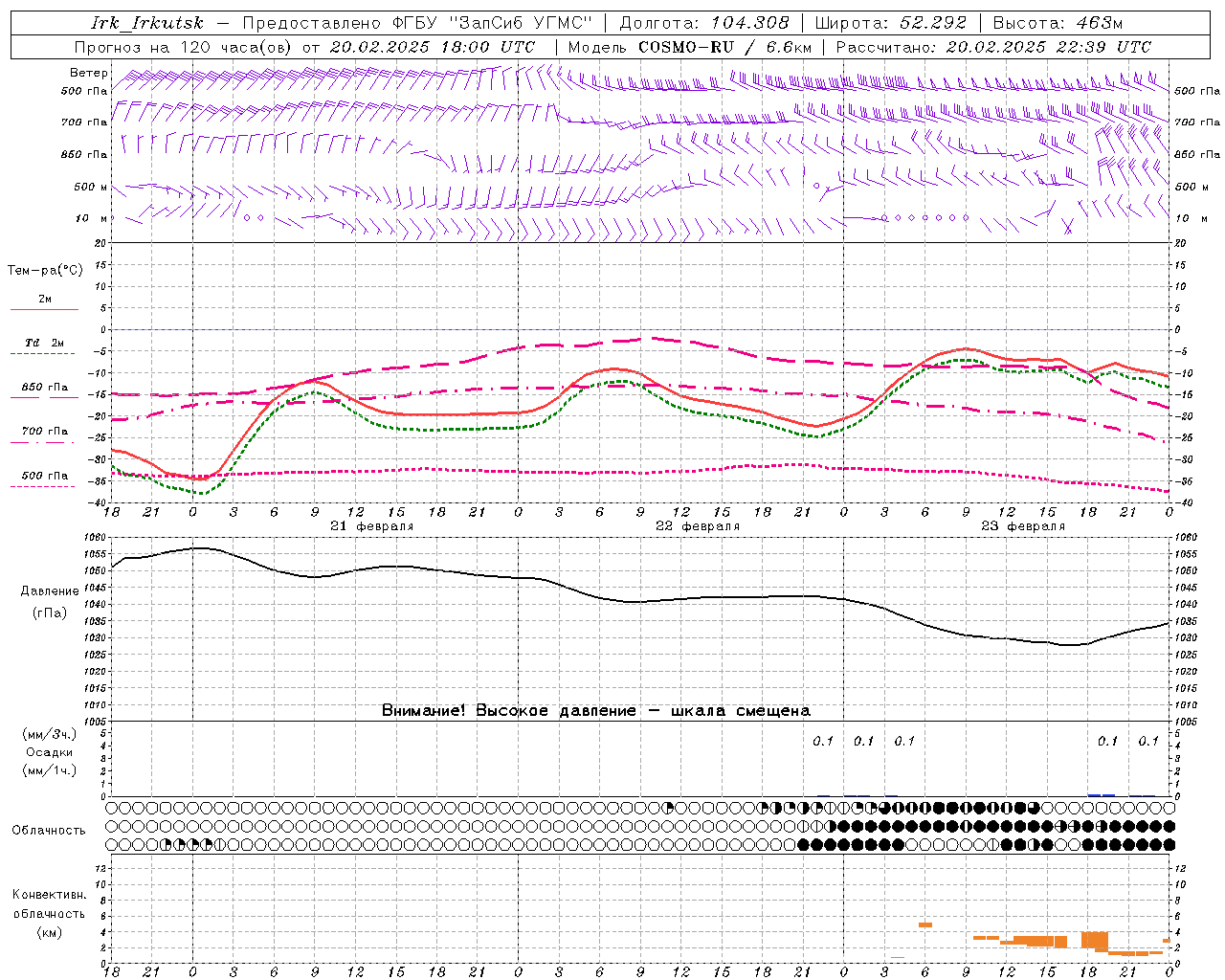Click the 'Широта: 52.292' latitude value
Viewport: 1225px width, 980px height.
[x=891, y=23]
